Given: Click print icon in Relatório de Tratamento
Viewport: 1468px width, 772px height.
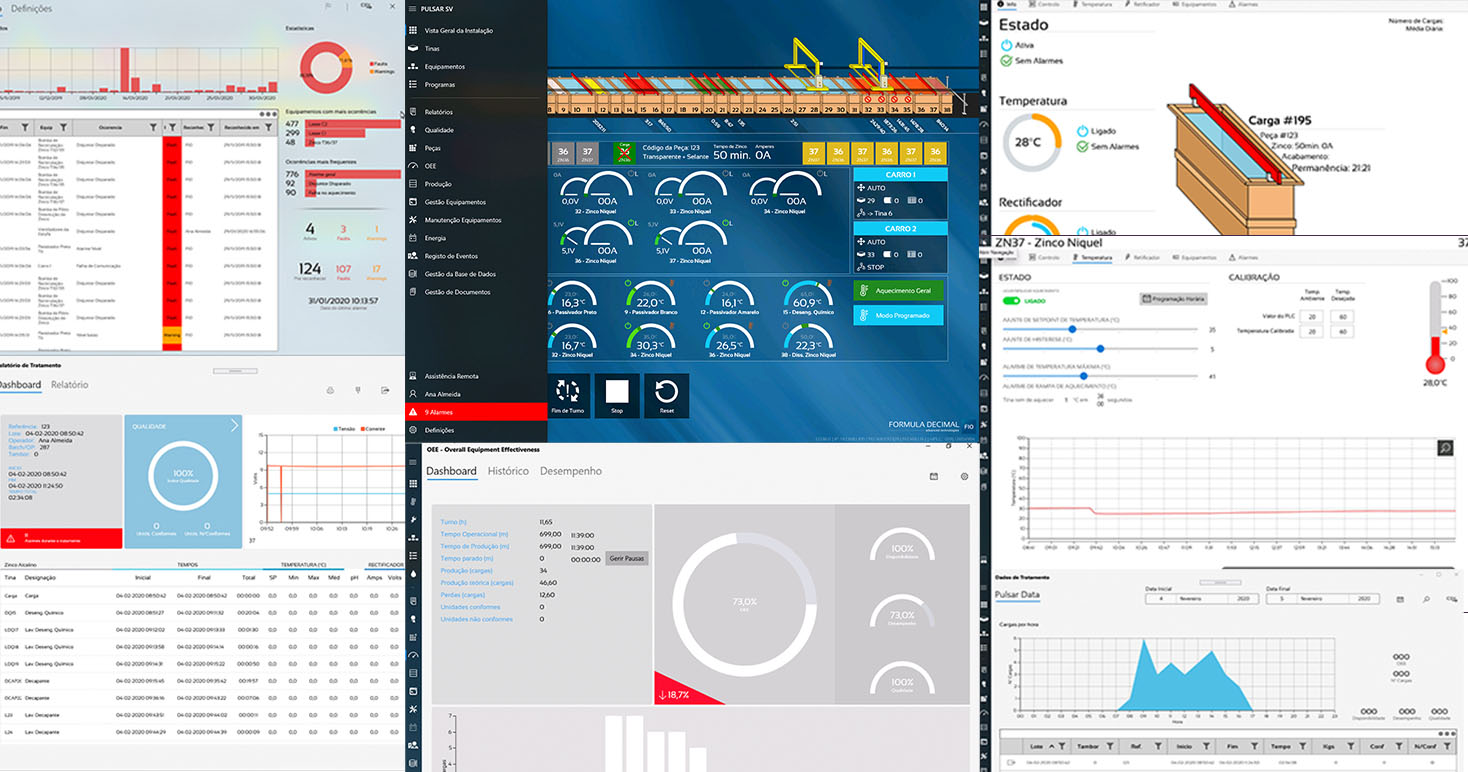Looking at the screenshot, I should [331, 390].
